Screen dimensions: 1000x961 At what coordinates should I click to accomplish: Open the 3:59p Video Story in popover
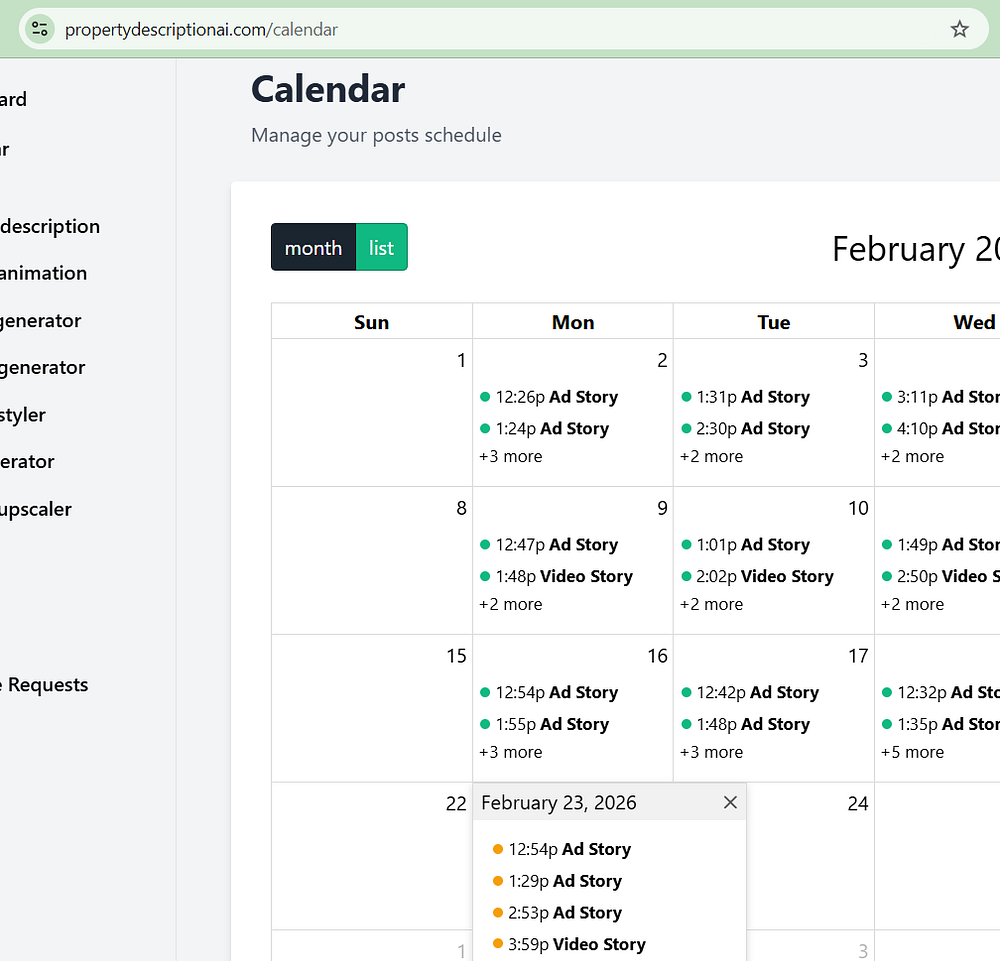pos(577,944)
